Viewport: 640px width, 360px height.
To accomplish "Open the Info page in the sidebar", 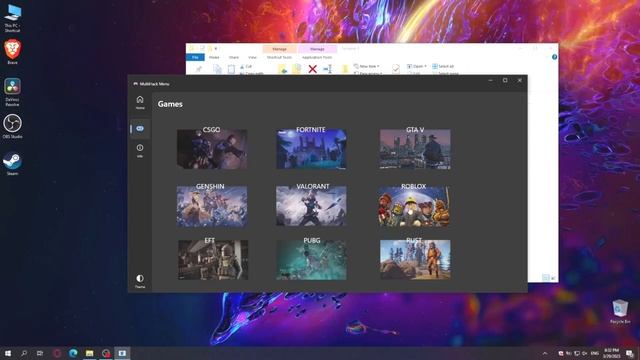I will pos(140,150).
